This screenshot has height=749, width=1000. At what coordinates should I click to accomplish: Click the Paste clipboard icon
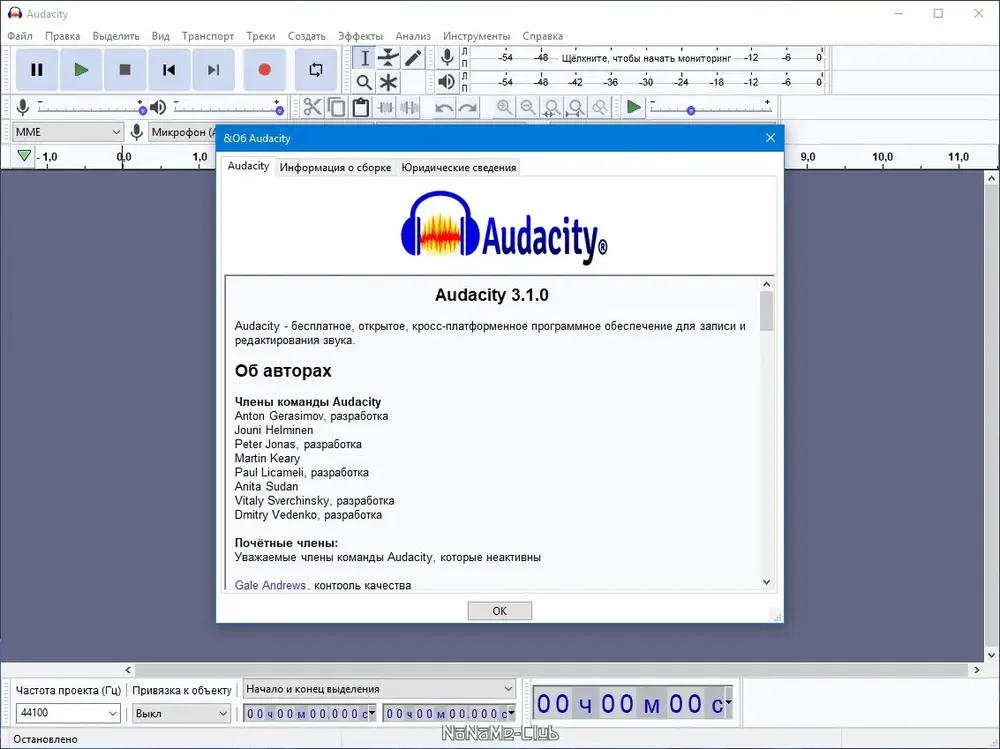click(x=361, y=107)
